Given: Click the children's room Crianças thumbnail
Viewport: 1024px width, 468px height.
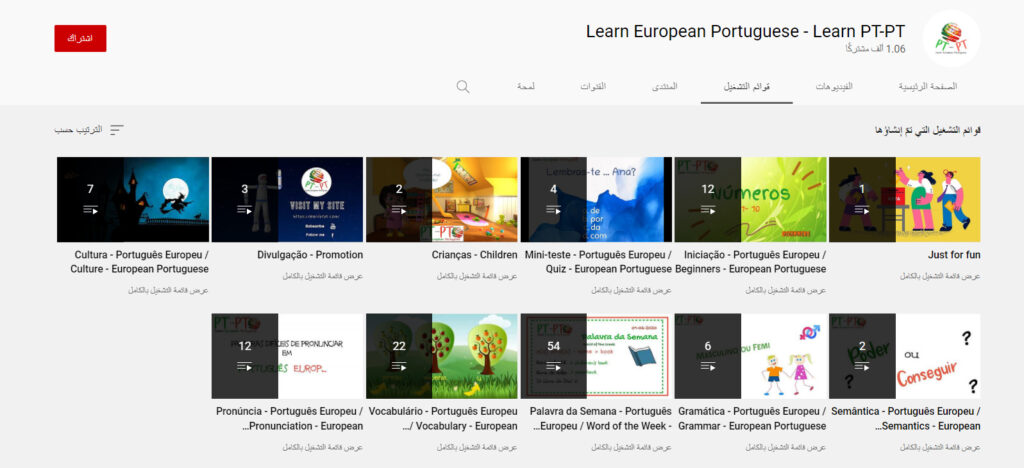Looking at the screenshot, I should (x=442, y=200).
